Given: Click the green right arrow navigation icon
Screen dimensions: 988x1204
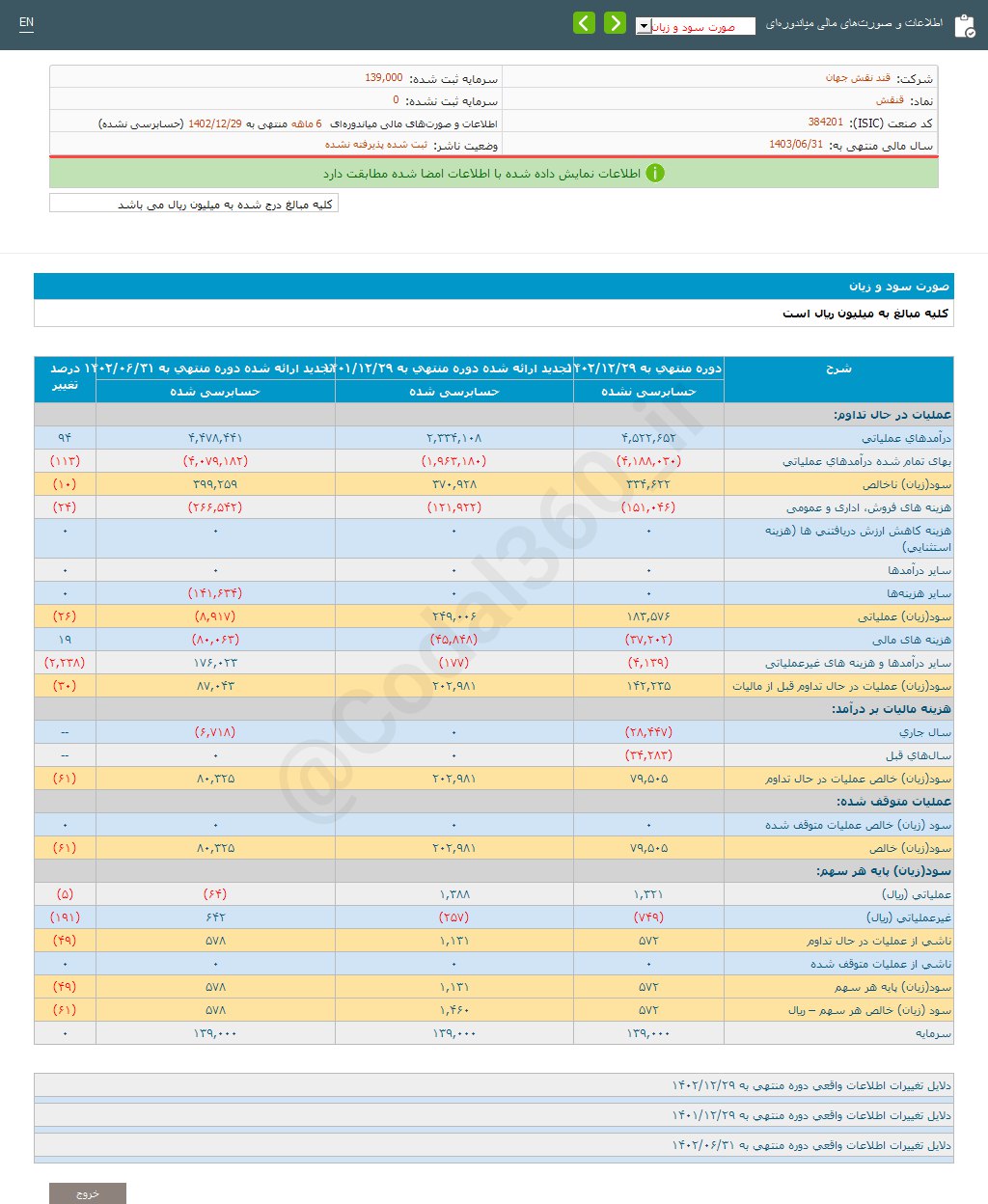Looking at the screenshot, I should (615, 21).
